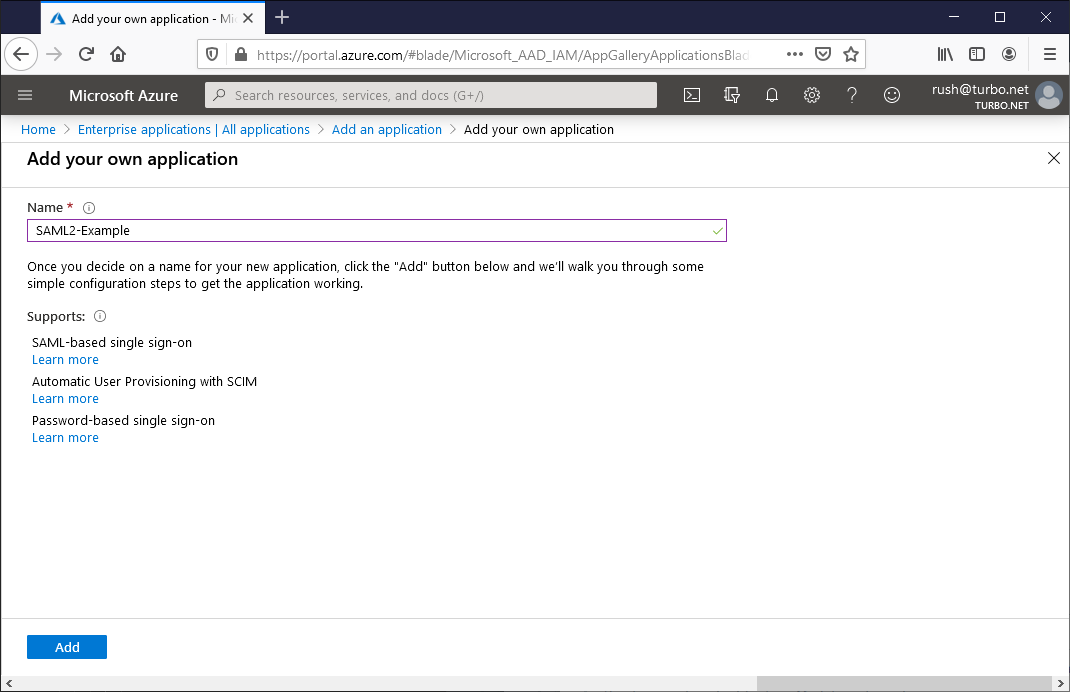Open a new browser tab
The width and height of the screenshot is (1070, 692).
(282, 17)
